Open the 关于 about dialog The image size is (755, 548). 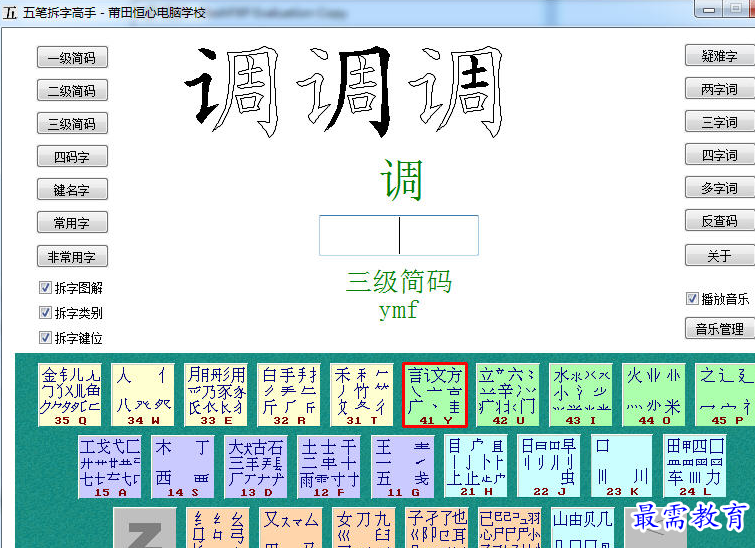coord(719,256)
